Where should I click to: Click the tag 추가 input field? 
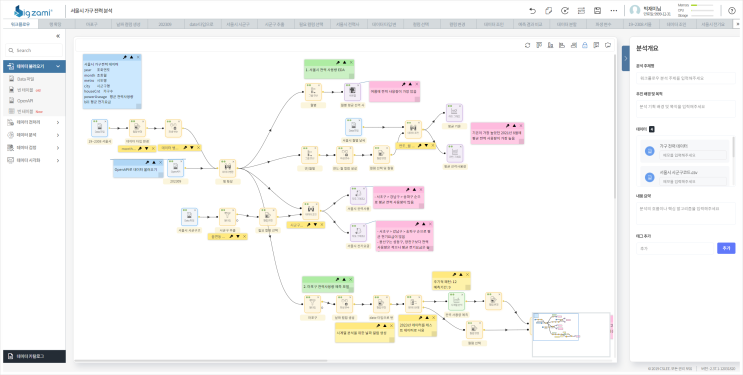pyautogui.click(x=675, y=248)
